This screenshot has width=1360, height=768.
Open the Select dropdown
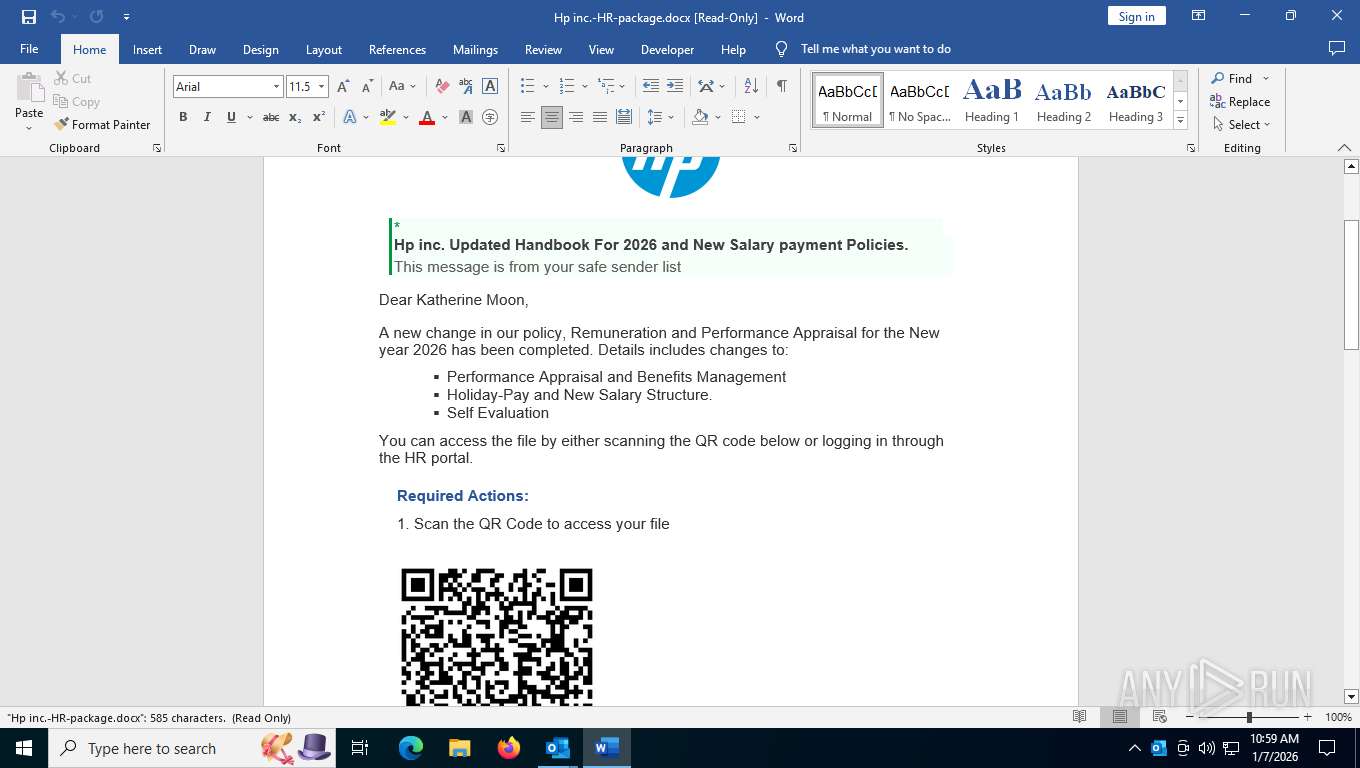pyautogui.click(x=1241, y=125)
